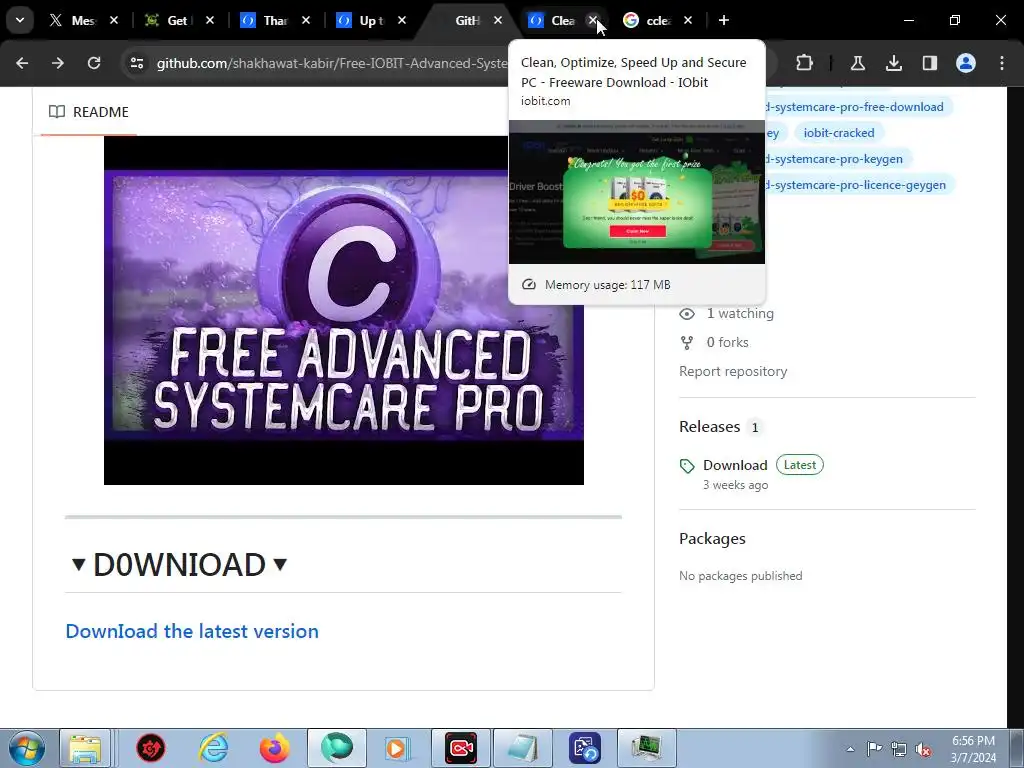Launch Firefox from the taskbar
Viewport: 1024px width, 768px height.
tap(275, 748)
